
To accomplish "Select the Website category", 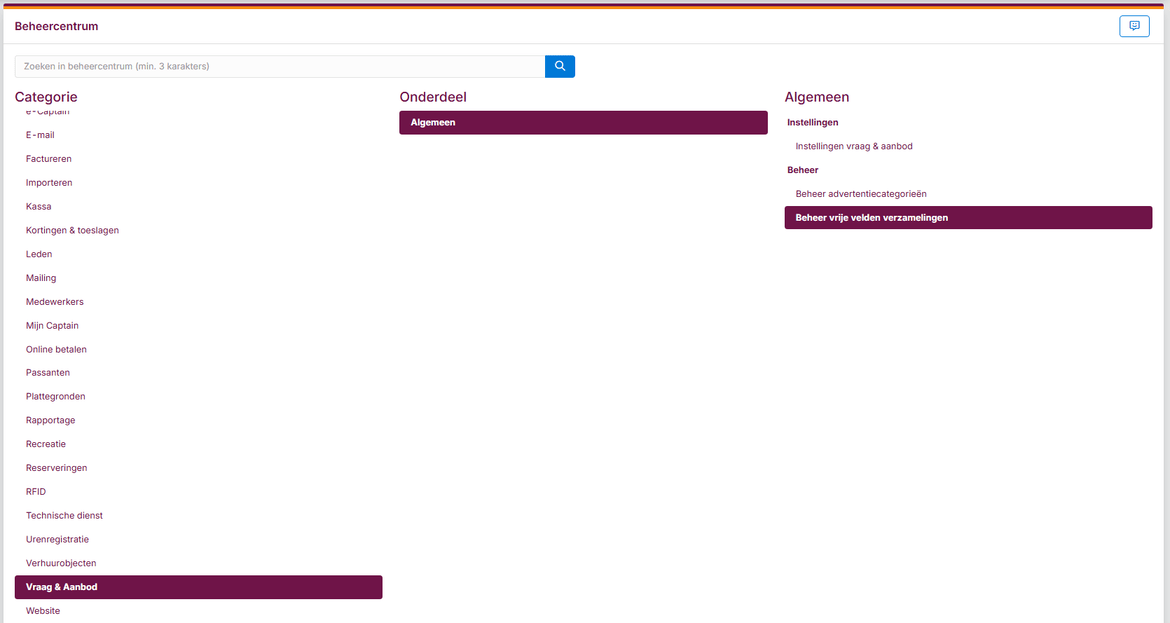I will pos(43,611).
